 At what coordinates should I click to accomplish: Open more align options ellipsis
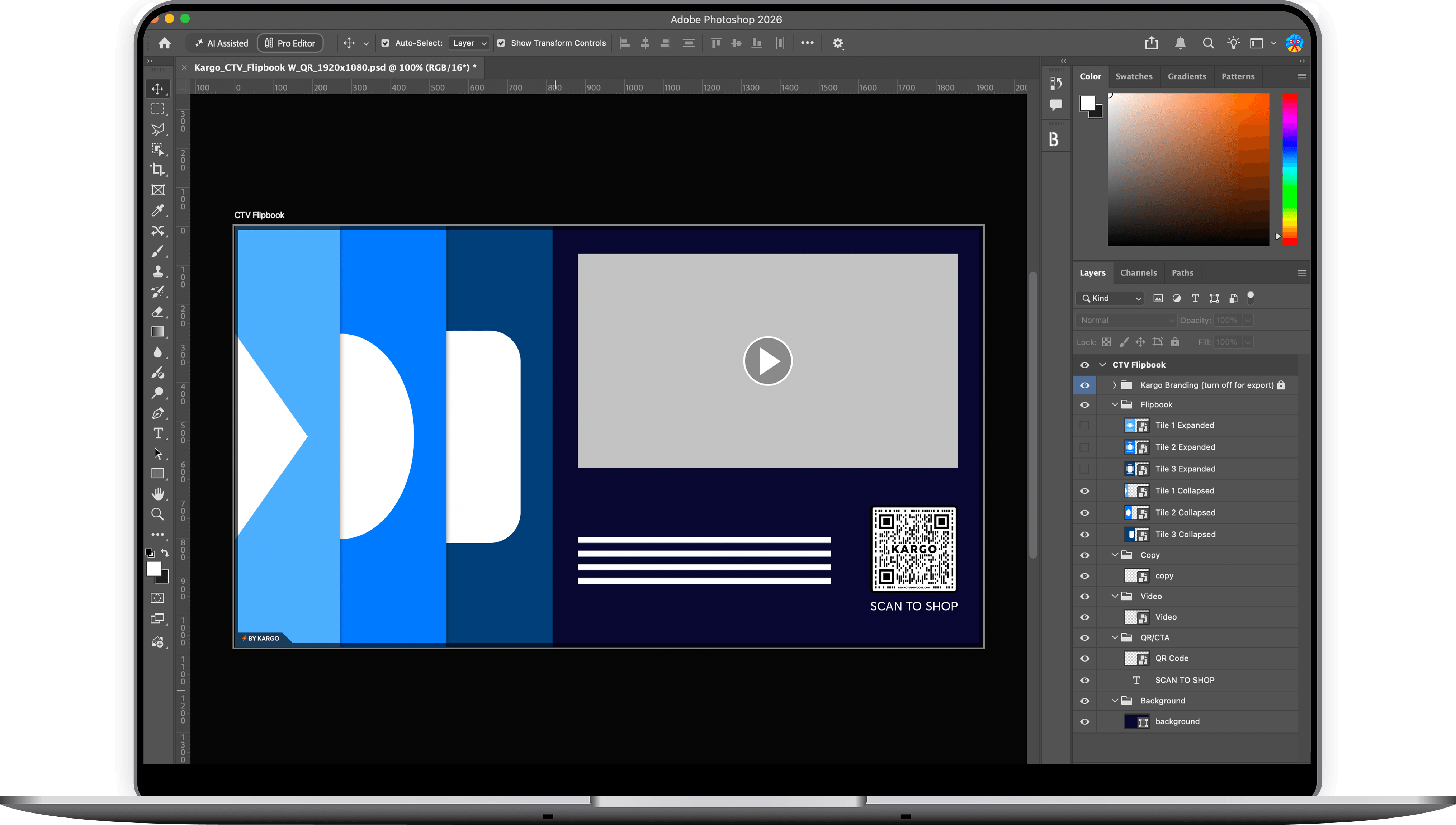pyautogui.click(x=807, y=43)
